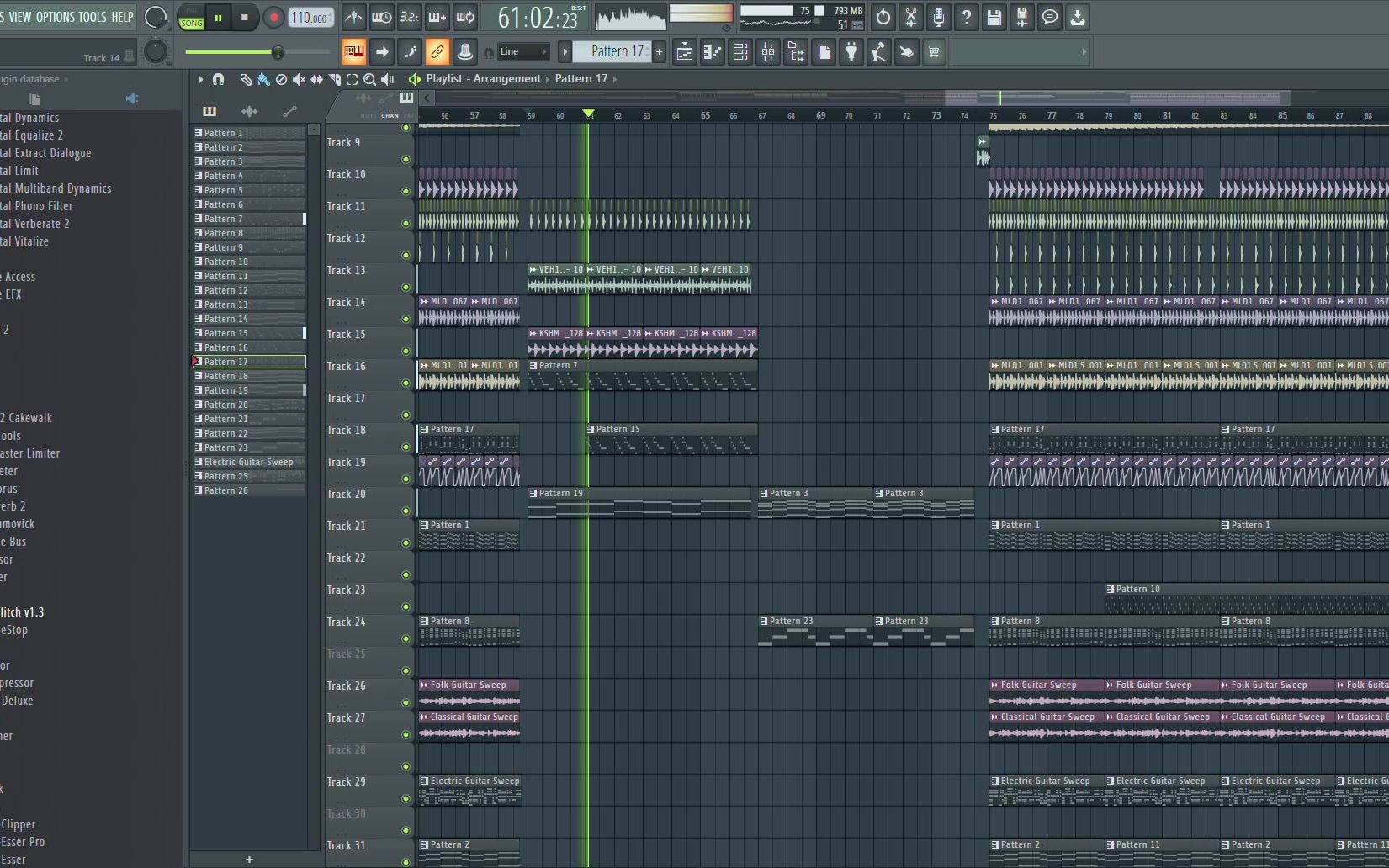The width and height of the screenshot is (1389, 868).
Task: Select the Paint brush tool in playlist
Action: 263,79
